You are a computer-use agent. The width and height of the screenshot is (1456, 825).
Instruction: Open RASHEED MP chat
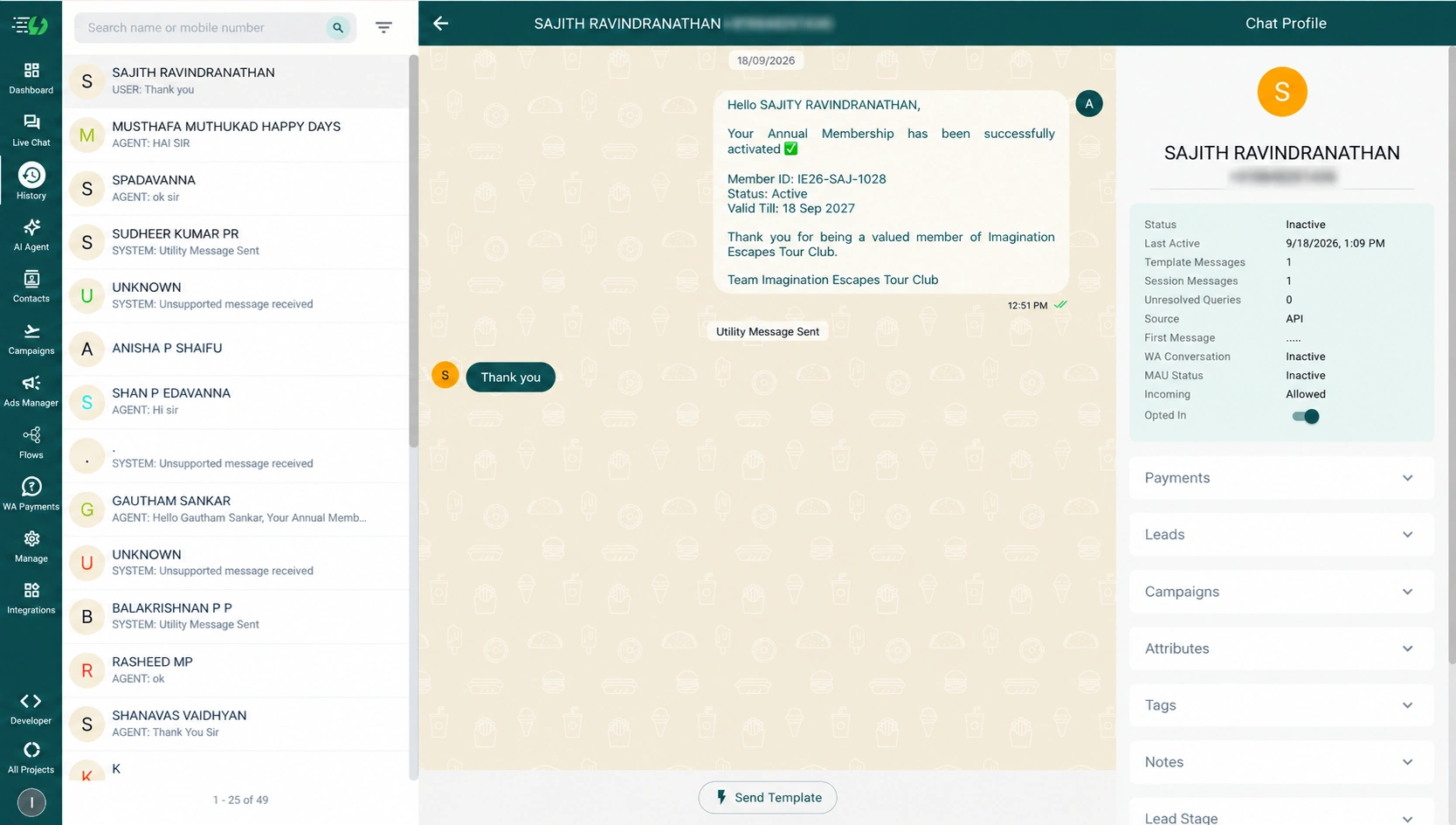click(236, 669)
